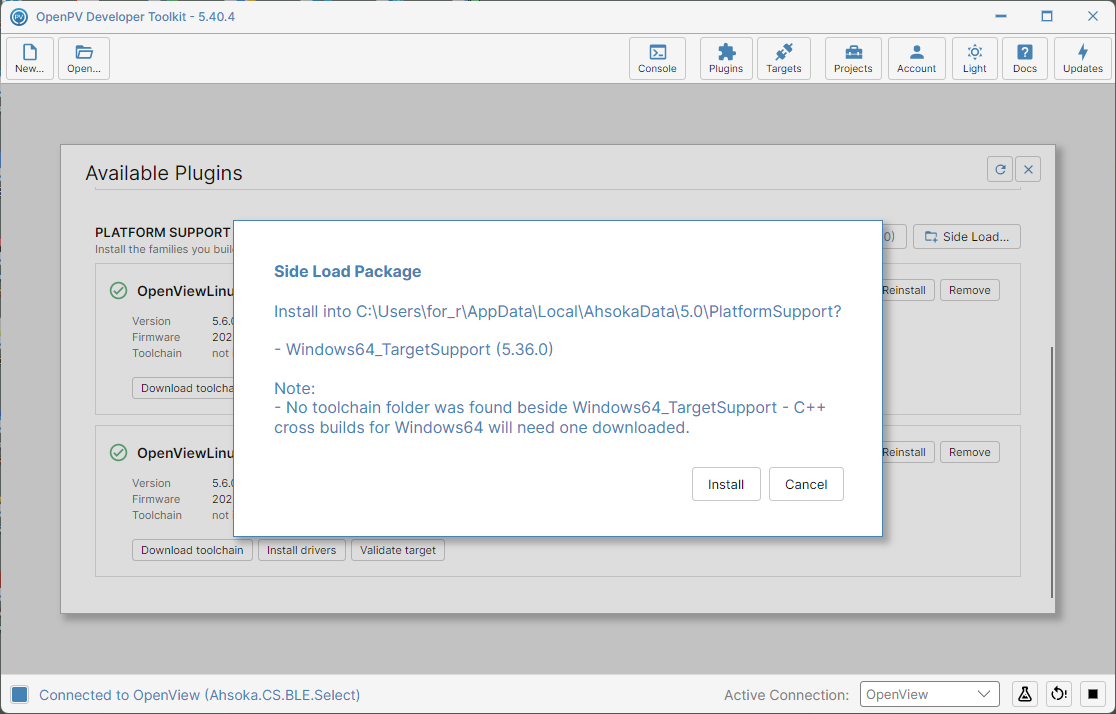The height and width of the screenshot is (714, 1116).
Task: Click the stop square icon in status bar
Action: tap(1093, 694)
